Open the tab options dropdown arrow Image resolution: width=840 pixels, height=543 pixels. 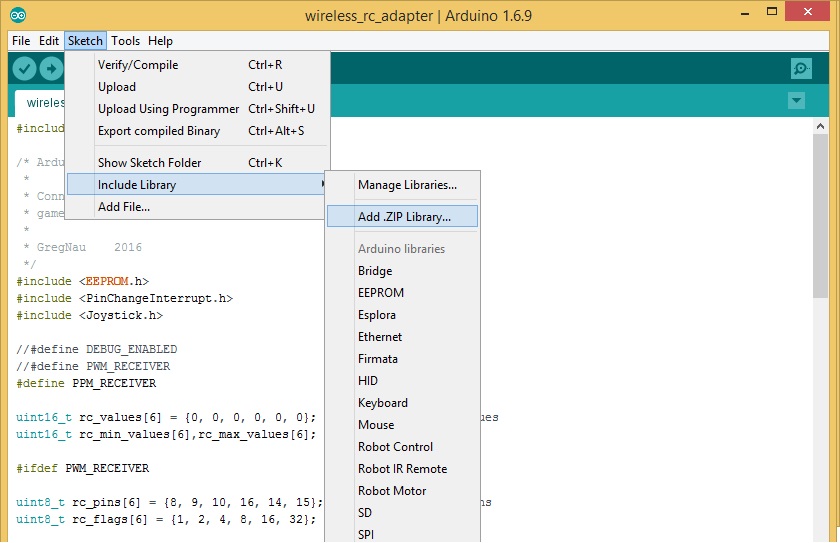point(796,100)
